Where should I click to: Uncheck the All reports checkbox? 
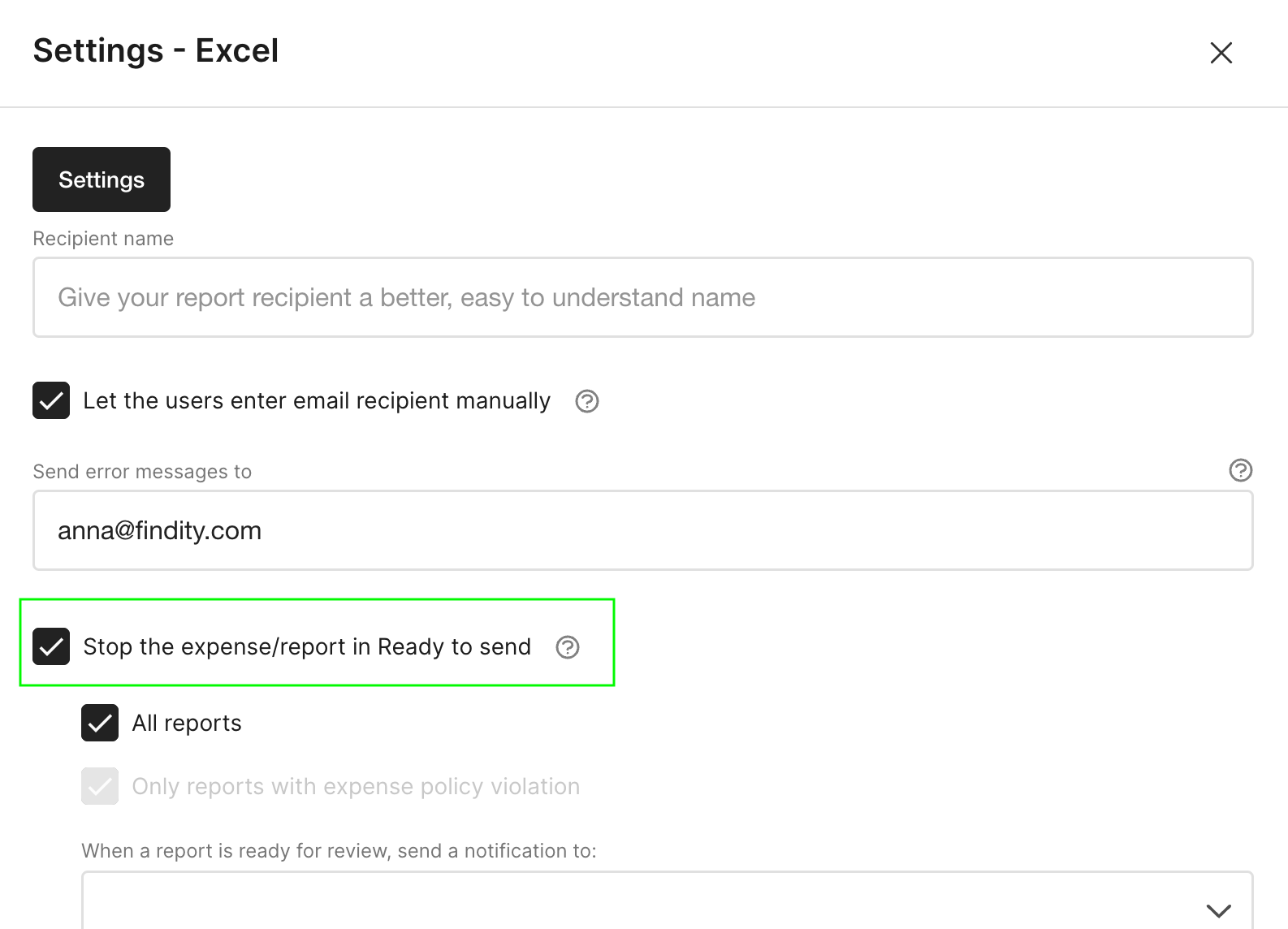click(100, 723)
